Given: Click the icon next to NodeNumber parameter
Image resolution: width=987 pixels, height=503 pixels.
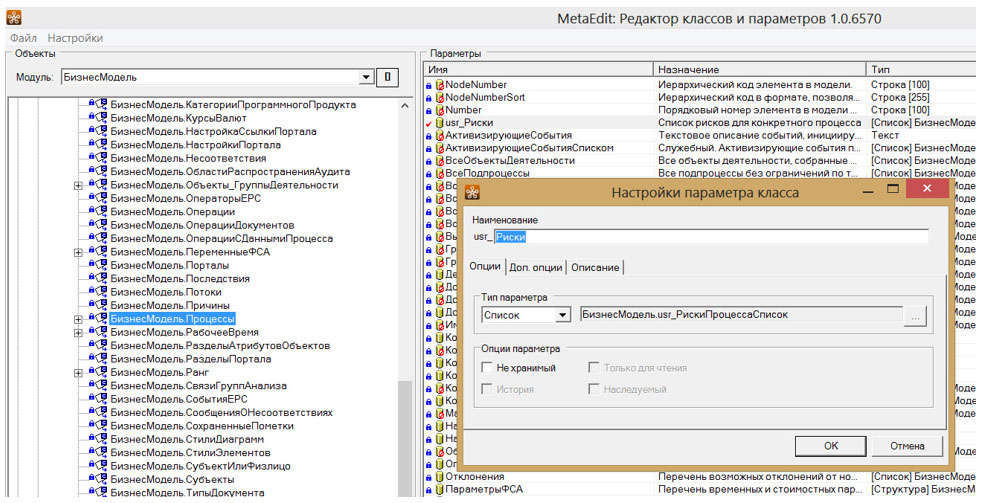Looking at the screenshot, I should click(439, 85).
